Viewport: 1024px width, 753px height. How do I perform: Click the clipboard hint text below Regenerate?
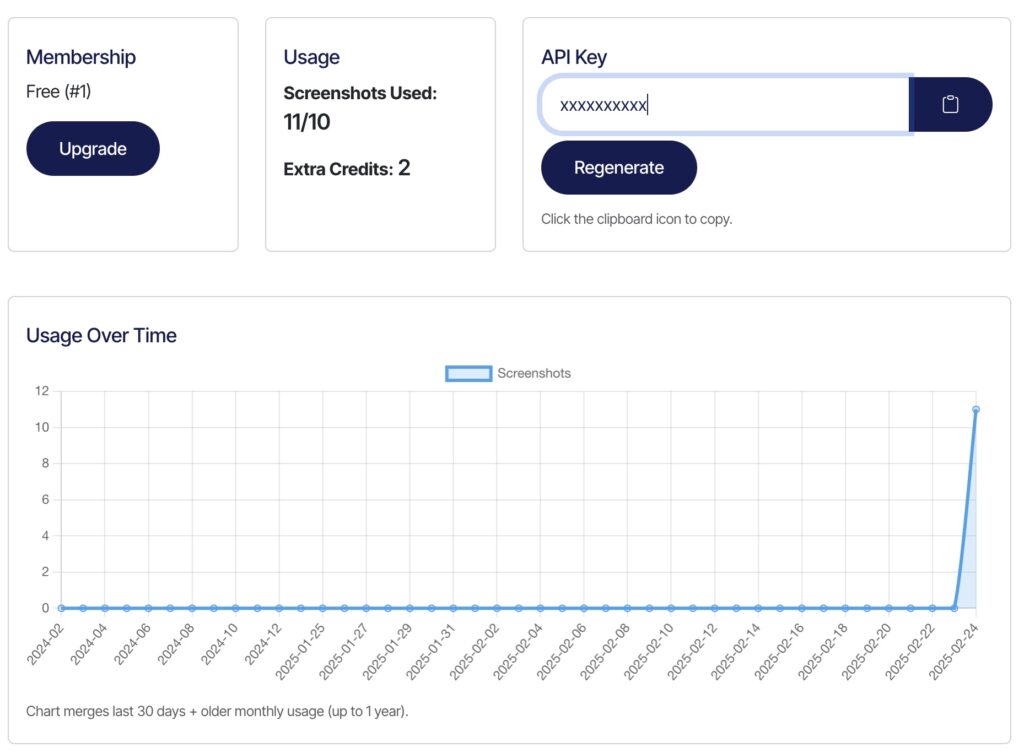(x=636, y=218)
